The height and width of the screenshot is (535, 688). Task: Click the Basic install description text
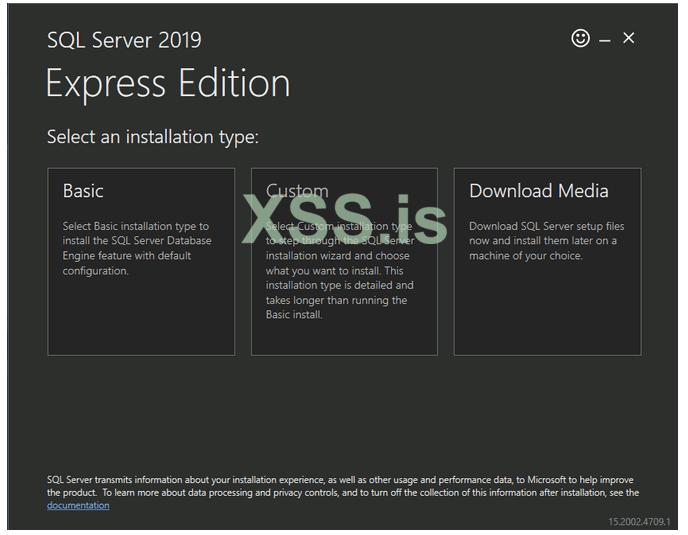pos(137,249)
